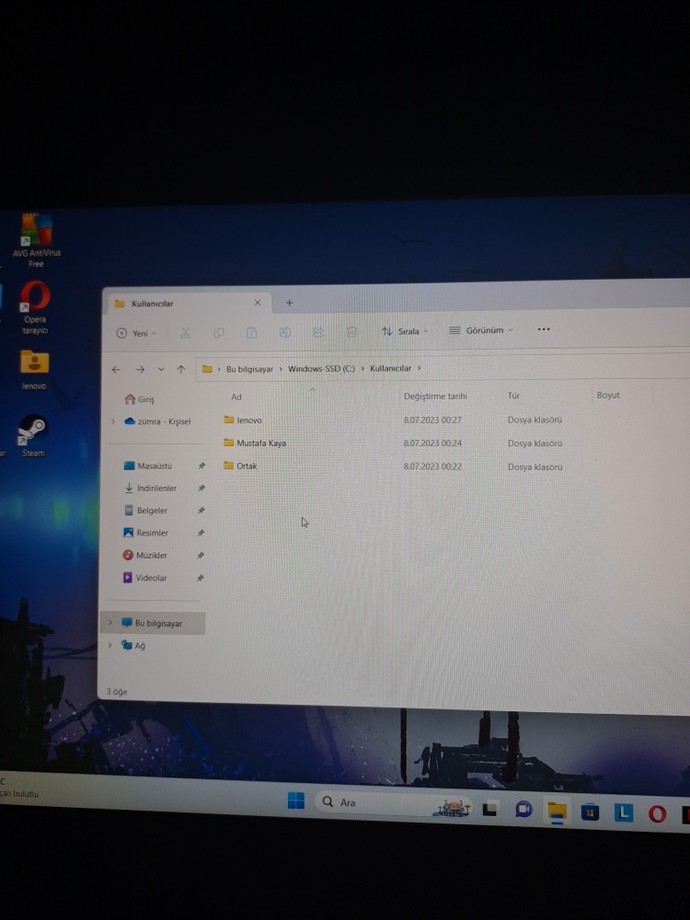This screenshot has width=690, height=920.
Task: Expand the chevron after Kullanıcılar breadcrumb
Action: click(x=419, y=368)
